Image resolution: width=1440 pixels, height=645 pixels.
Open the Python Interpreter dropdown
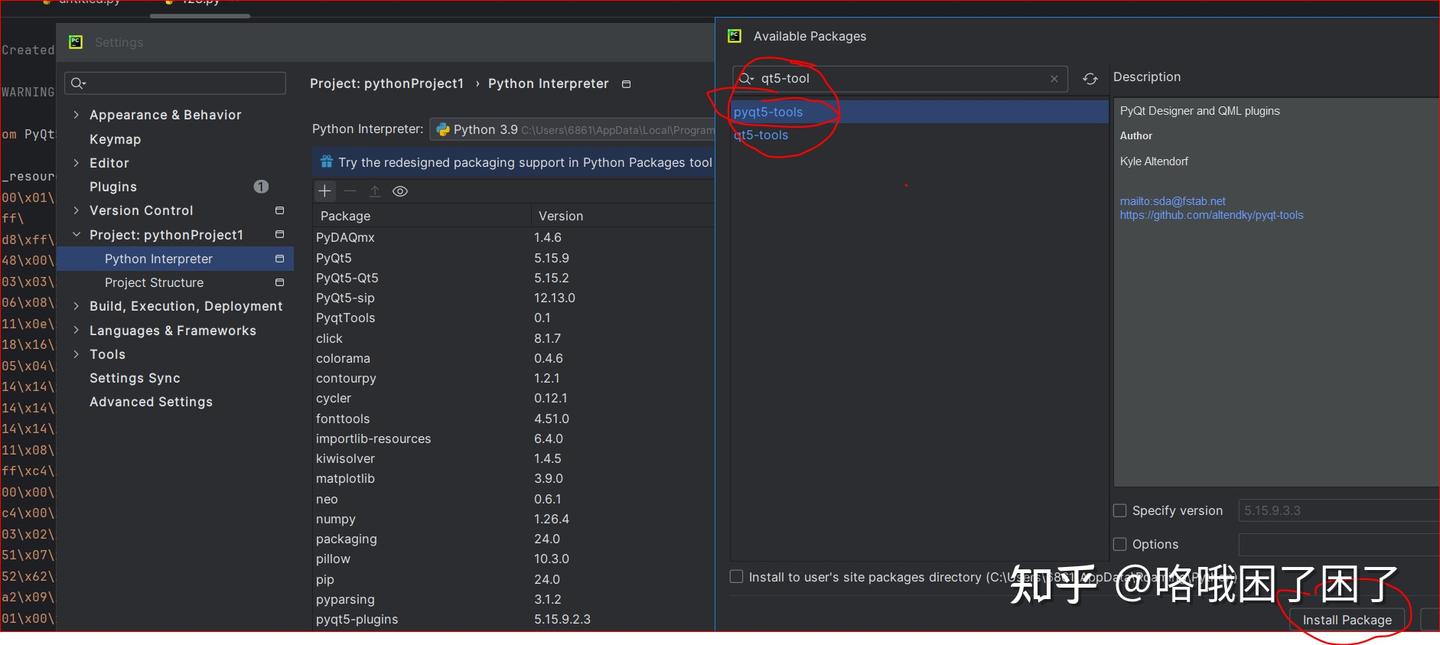pyautogui.click(x=600, y=129)
